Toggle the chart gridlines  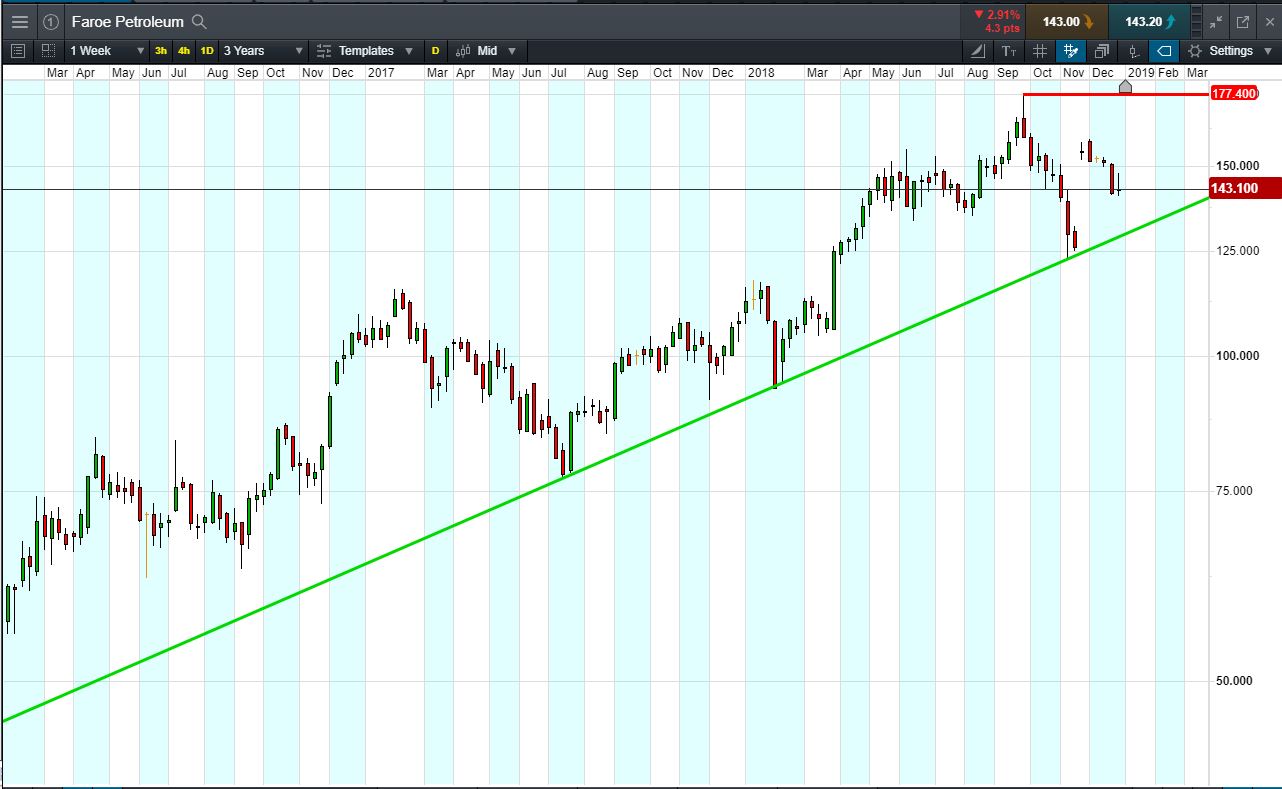(x=1040, y=51)
